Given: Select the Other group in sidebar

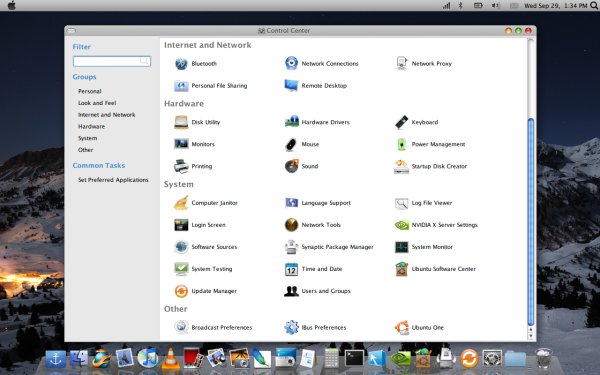Looking at the screenshot, I should point(85,150).
